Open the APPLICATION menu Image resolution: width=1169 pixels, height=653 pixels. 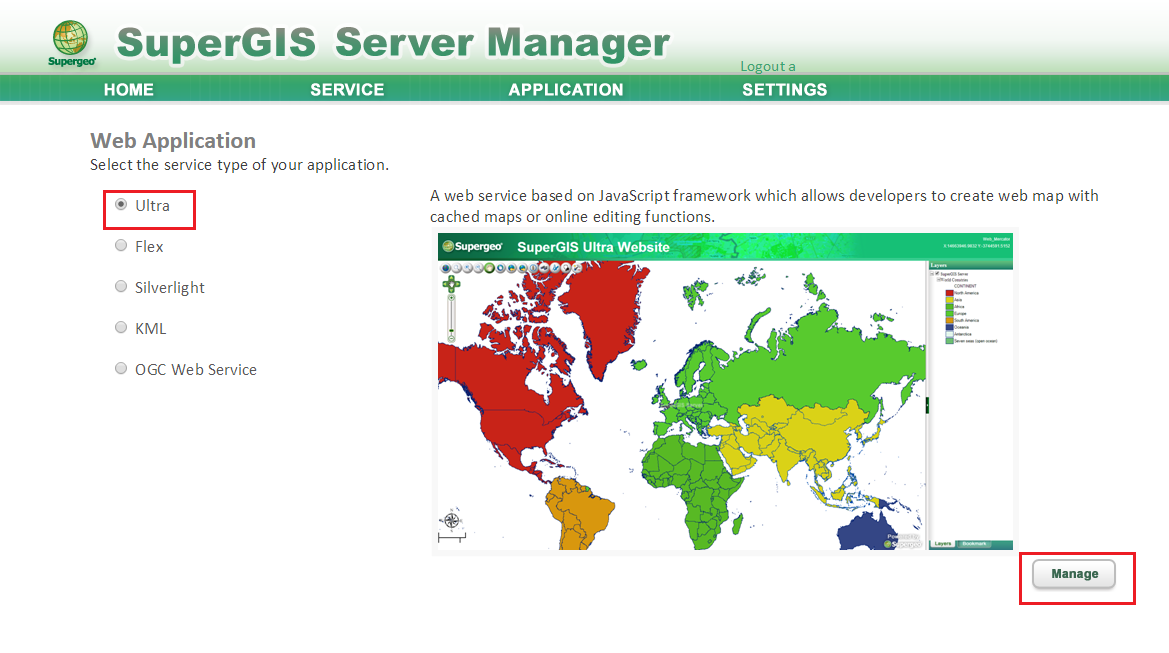click(566, 89)
